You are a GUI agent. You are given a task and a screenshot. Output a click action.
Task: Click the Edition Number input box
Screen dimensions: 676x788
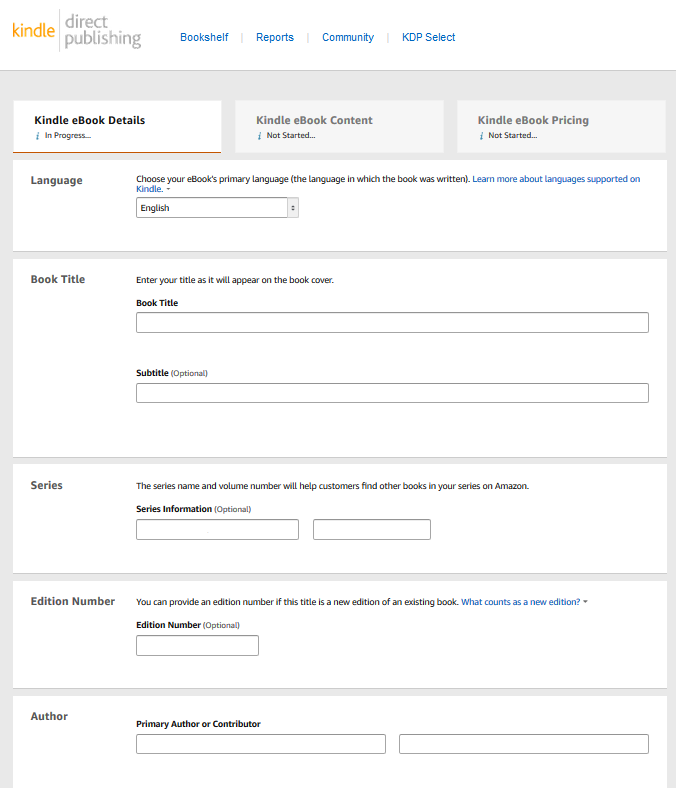coord(197,646)
